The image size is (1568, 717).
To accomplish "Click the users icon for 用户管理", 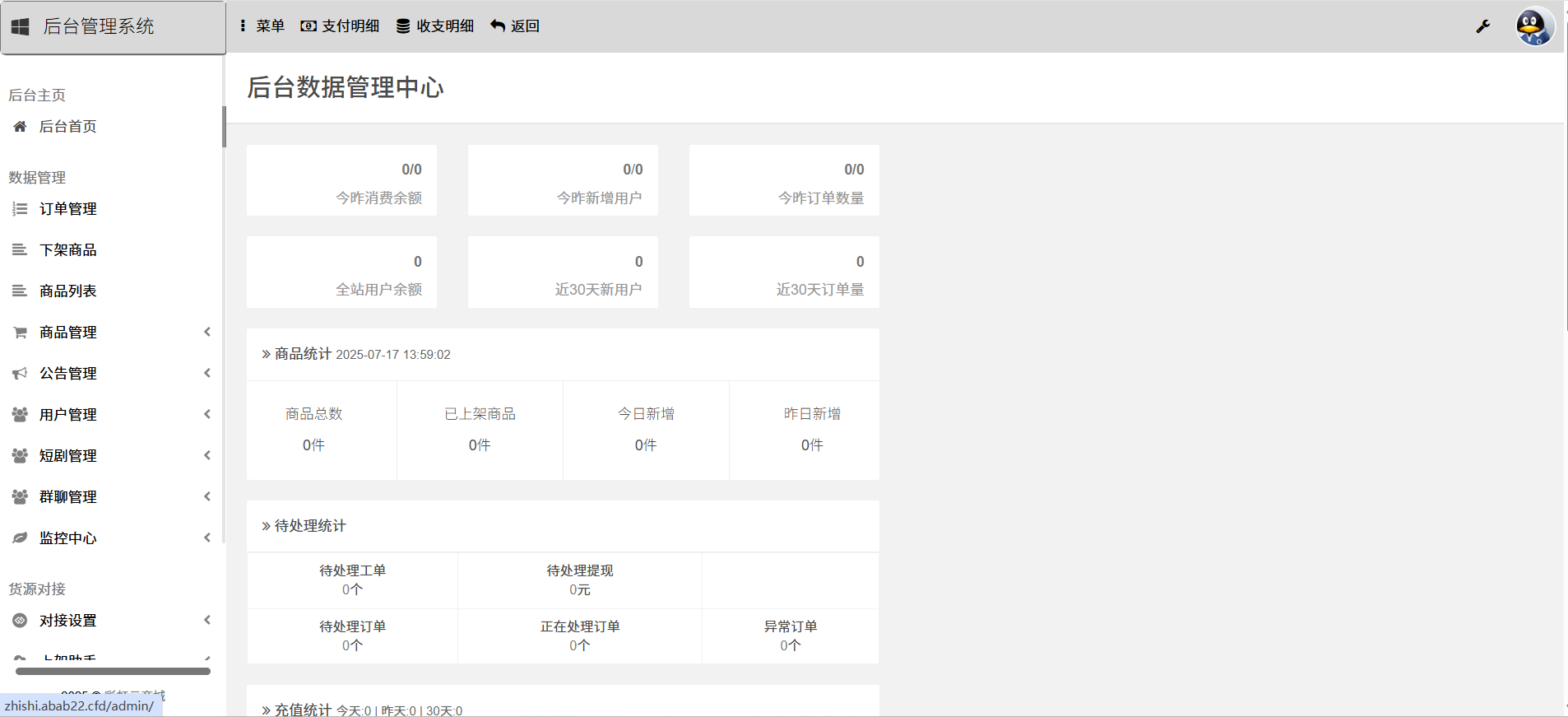I will click(x=20, y=415).
